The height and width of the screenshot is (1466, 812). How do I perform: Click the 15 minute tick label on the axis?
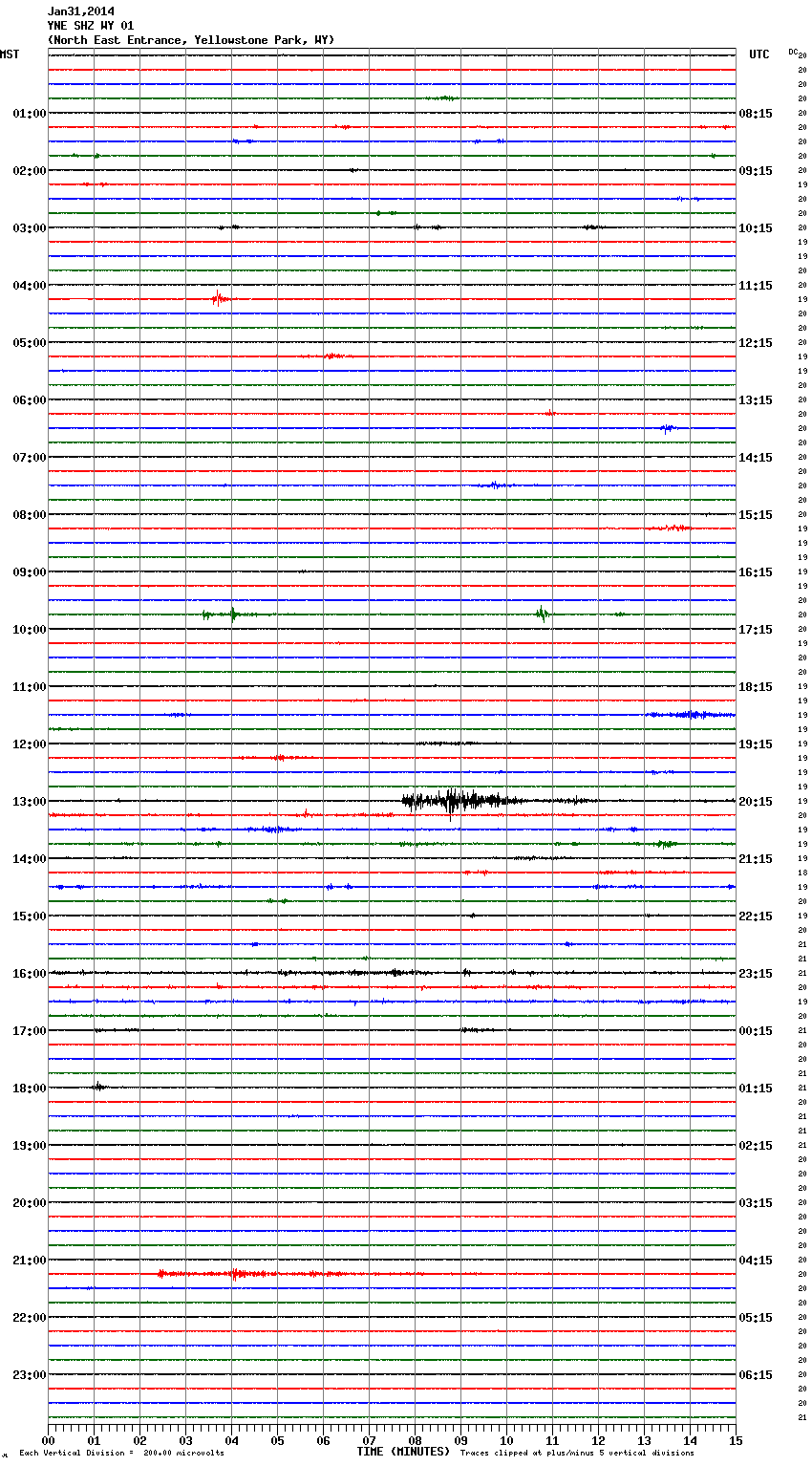(736, 1440)
